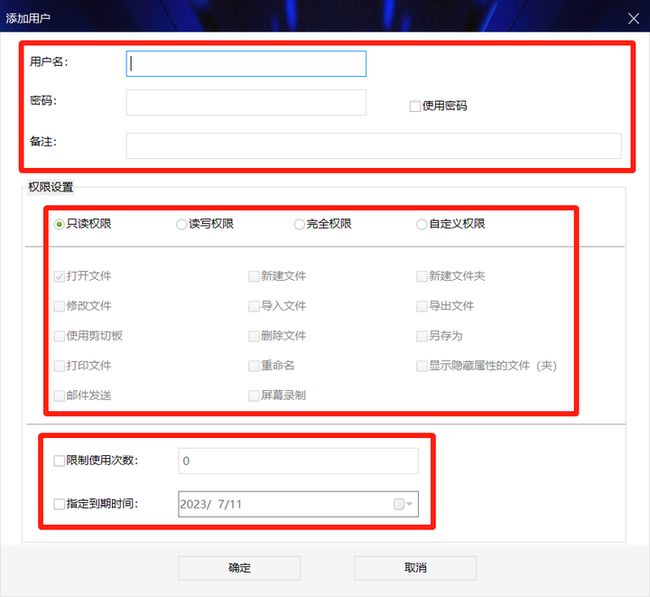Screen dimensions: 650x597
Task: Toggle the 使用剪切板 checkbox
Action: (x=59, y=336)
